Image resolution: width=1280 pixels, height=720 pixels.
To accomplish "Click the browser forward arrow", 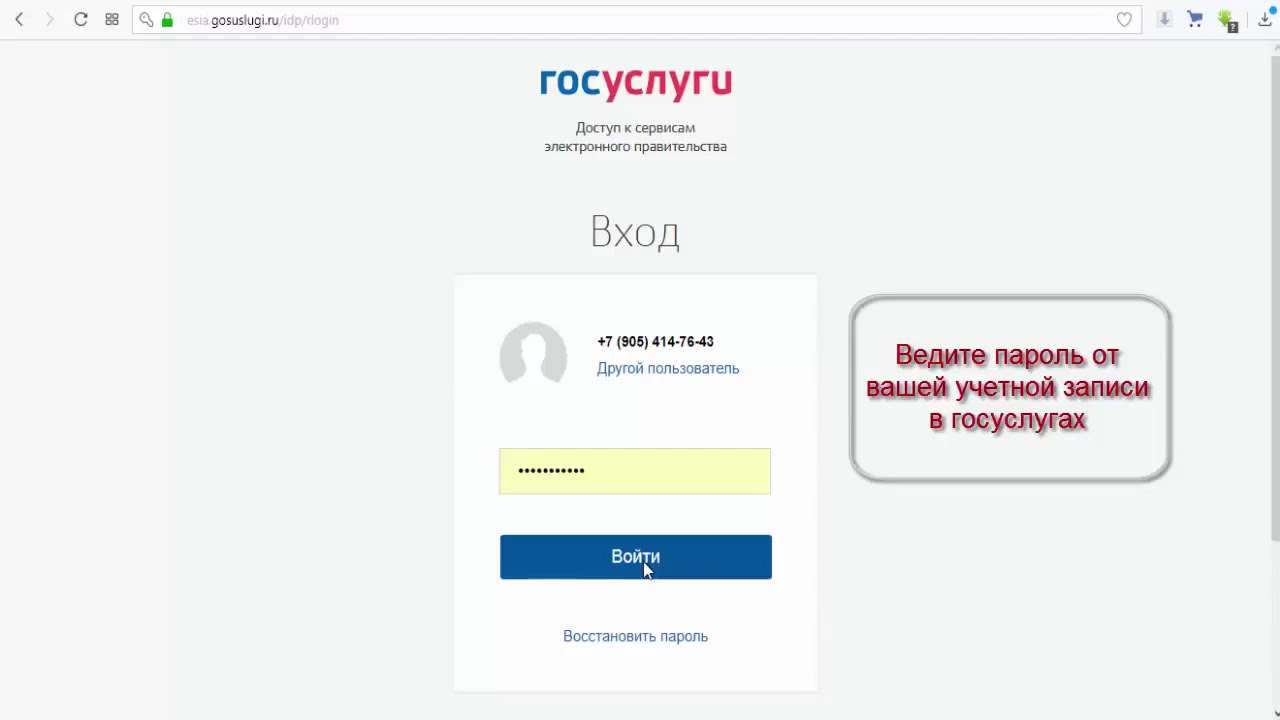I will coord(48,19).
